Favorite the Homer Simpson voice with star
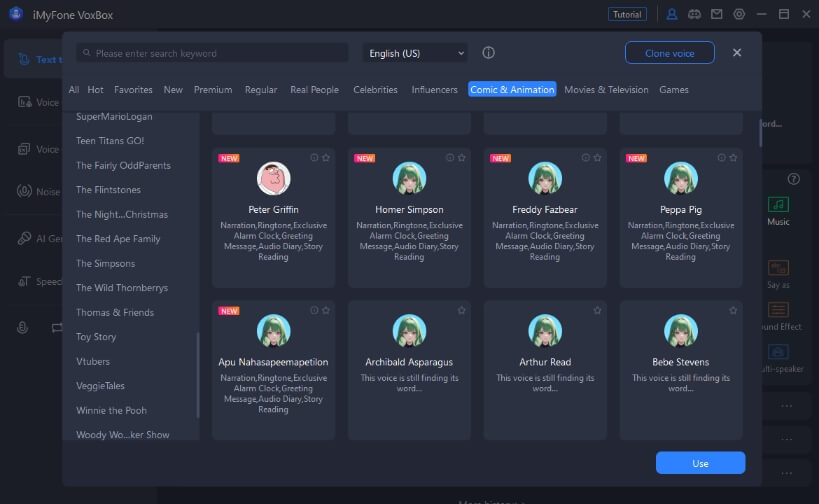 coord(462,158)
